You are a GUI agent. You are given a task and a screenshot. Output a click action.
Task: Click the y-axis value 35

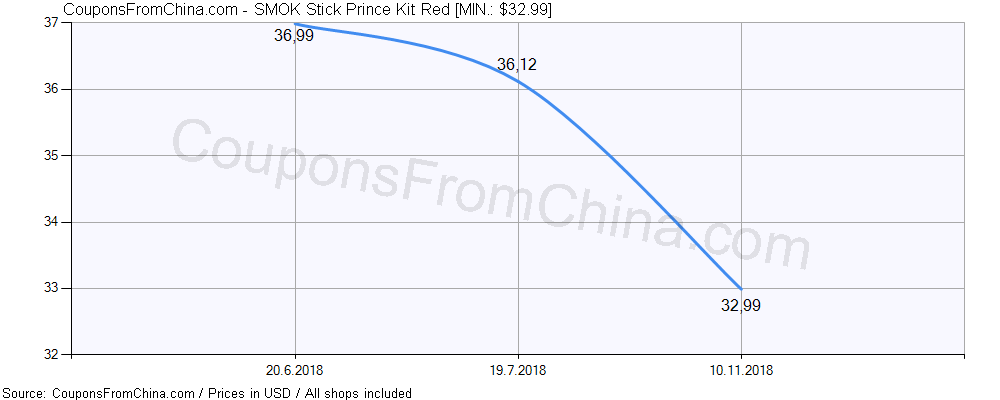50,155
